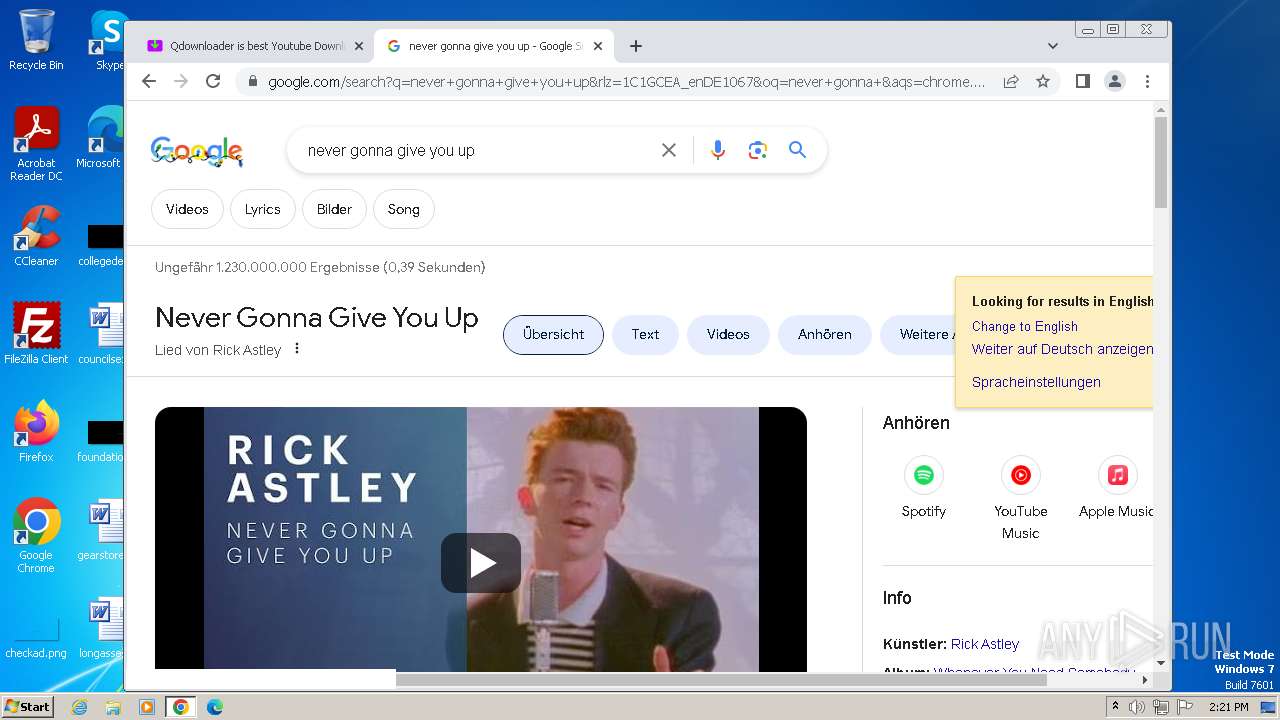The width and height of the screenshot is (1280, 720).
Task: Filter results by Song chip
Action: 404,209
